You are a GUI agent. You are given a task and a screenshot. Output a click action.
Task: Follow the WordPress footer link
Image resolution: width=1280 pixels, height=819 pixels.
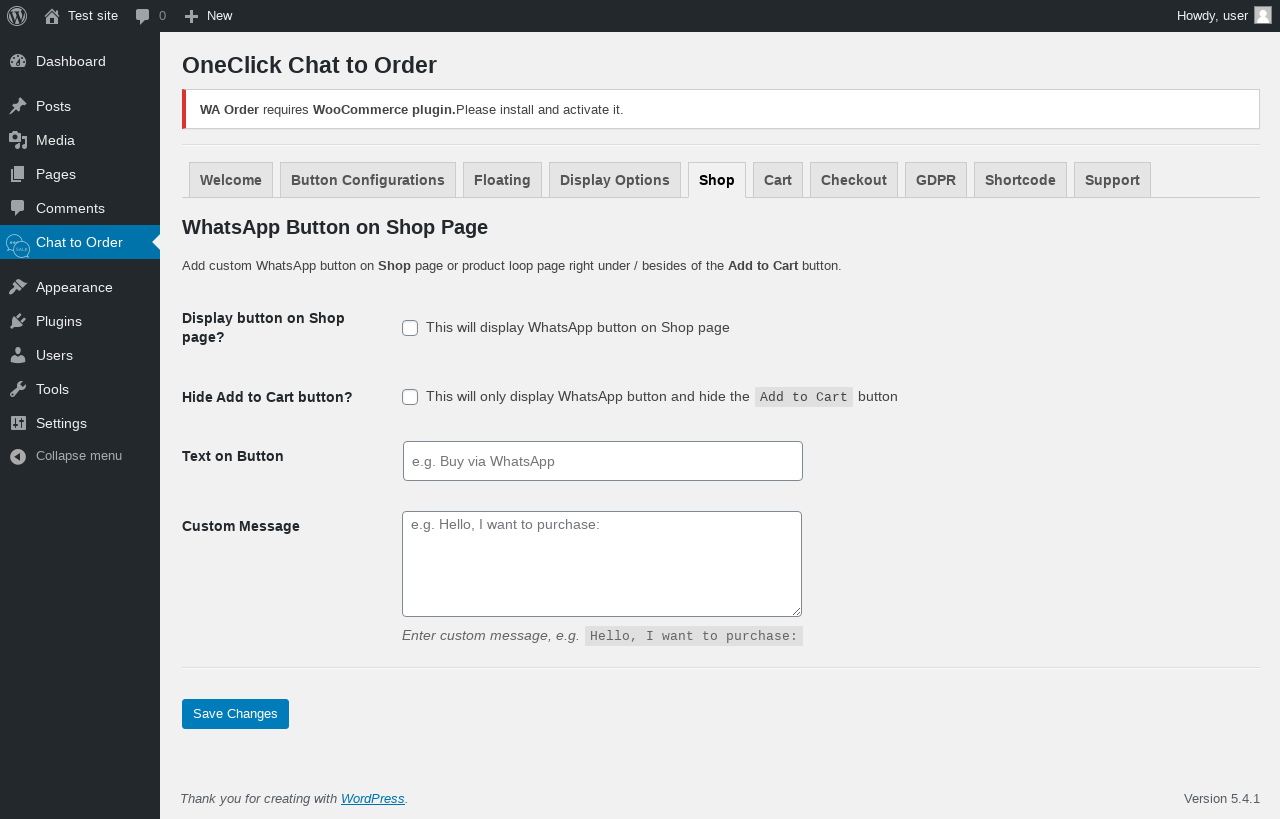pyautogui.click(x=373, y=799)
